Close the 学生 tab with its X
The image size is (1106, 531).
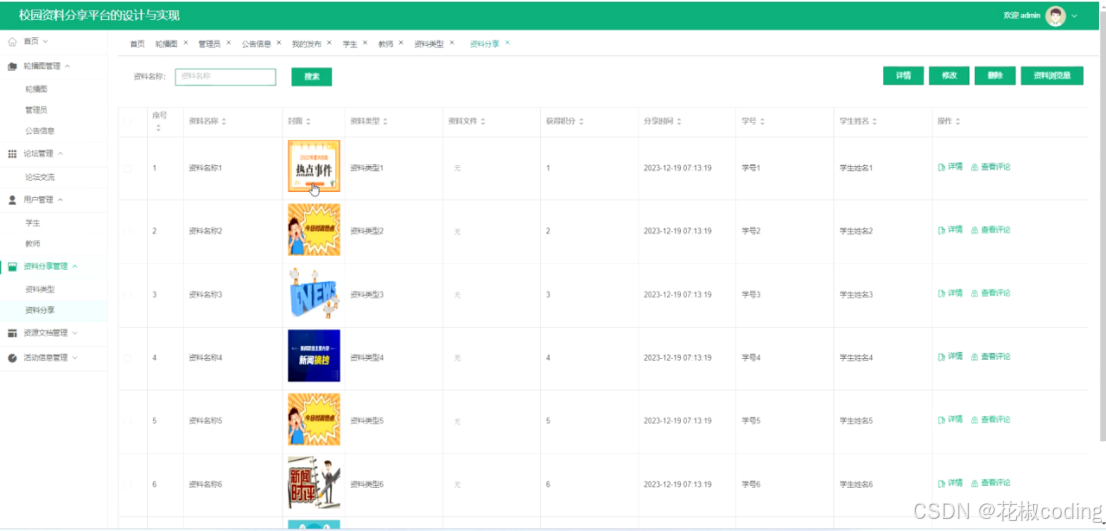pyautogui.click(x=365, y=43)
